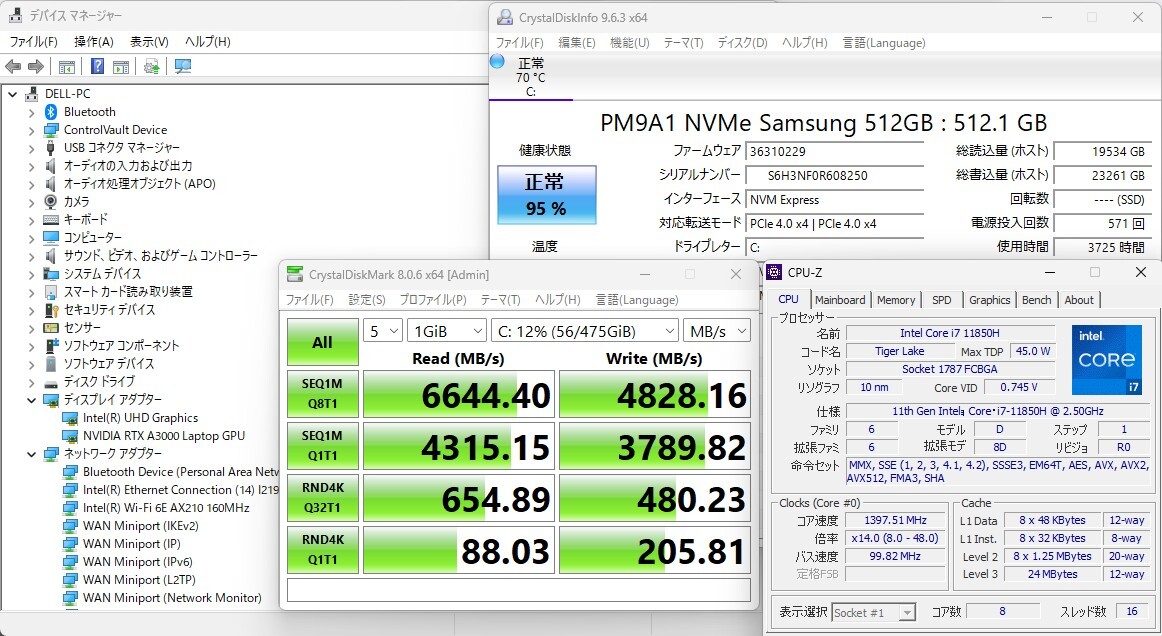Open the MB/s unit dropdown
The image size is (1162, 636).
tap(716, 331)
